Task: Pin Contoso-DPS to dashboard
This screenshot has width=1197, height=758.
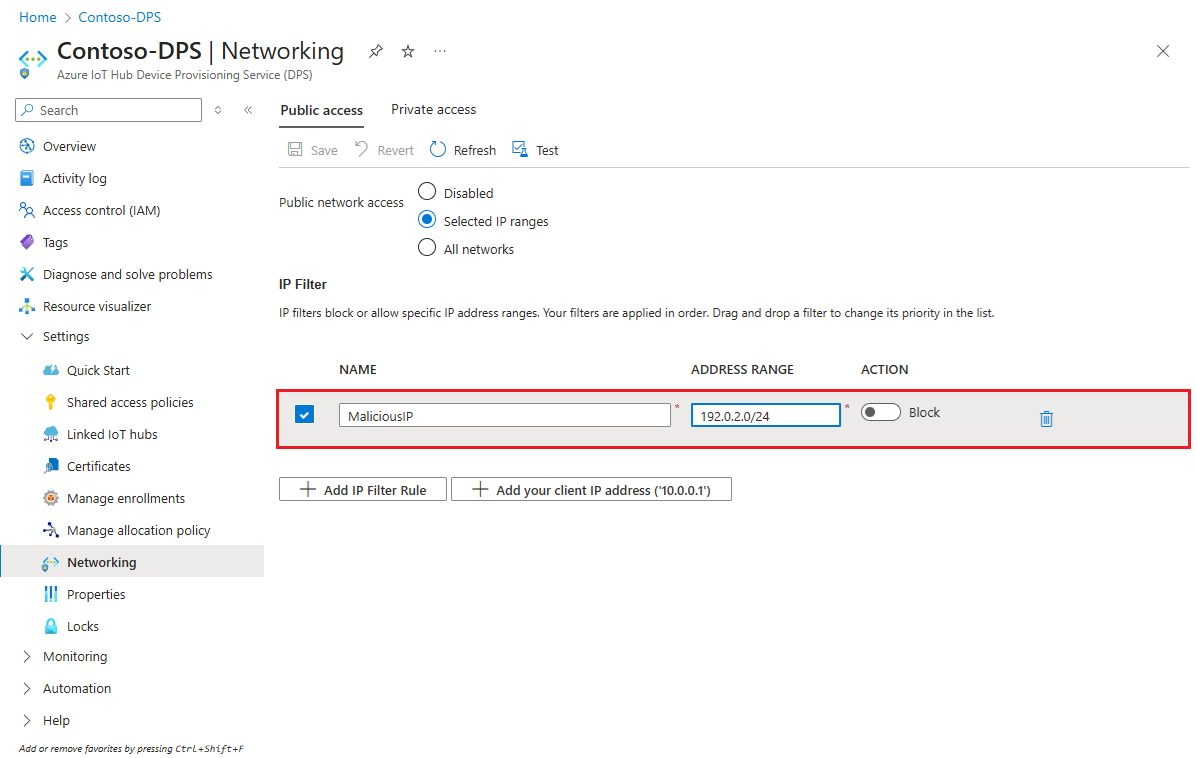Action: [375, 50]
